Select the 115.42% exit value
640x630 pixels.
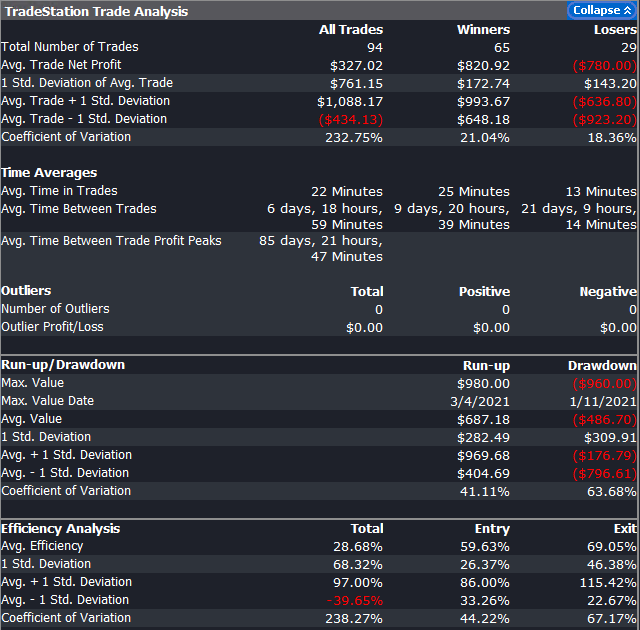(x=608, y=582)
